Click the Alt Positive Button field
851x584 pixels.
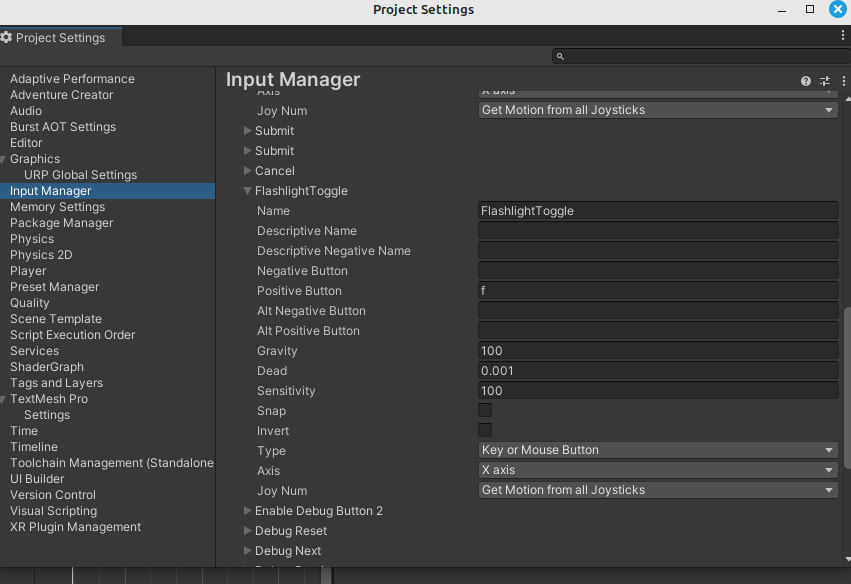pyautogui.click(x=658, y=331)
